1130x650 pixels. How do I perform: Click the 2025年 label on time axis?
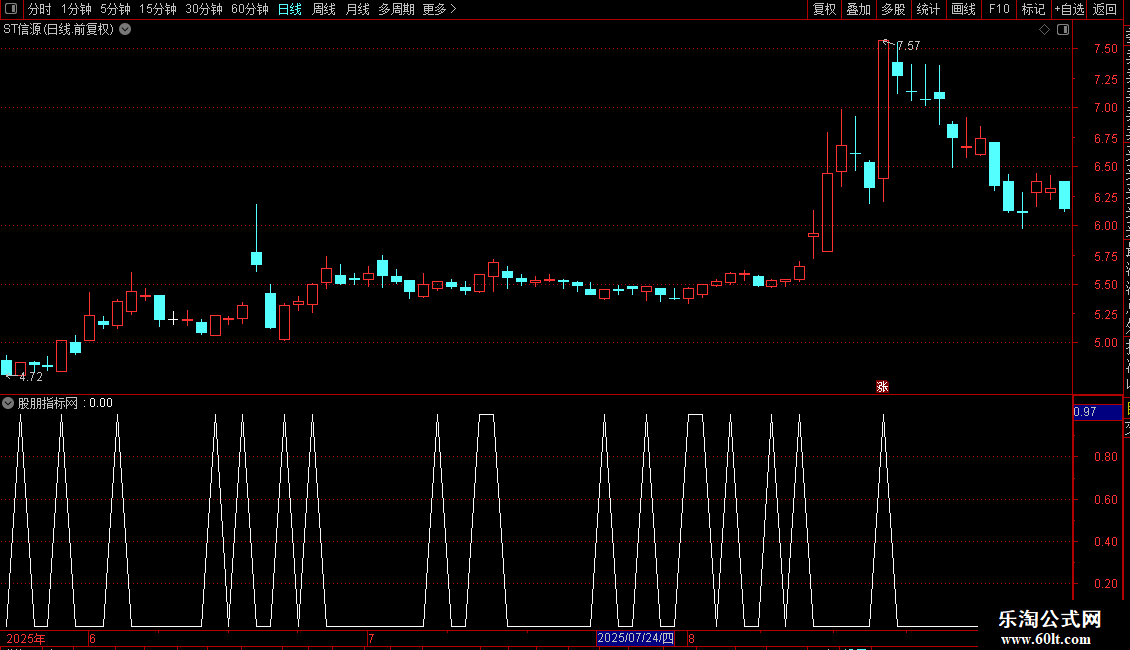tap(26, 638)
